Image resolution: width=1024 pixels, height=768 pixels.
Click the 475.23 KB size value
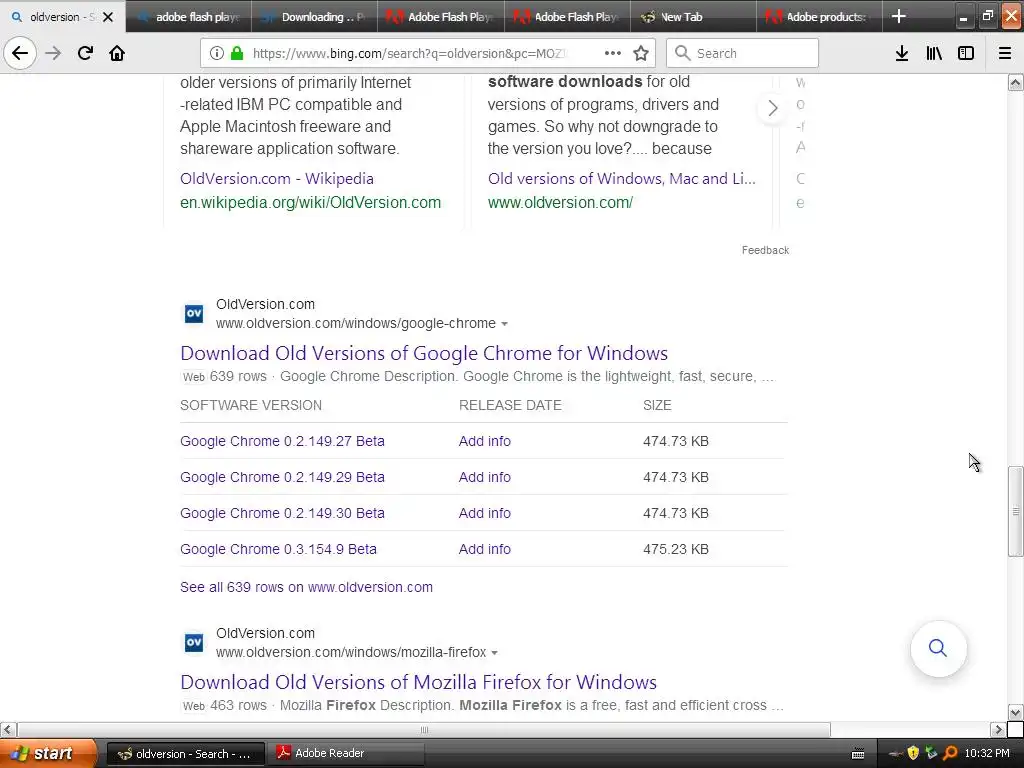pyautogui.click(x=676, y=549)
